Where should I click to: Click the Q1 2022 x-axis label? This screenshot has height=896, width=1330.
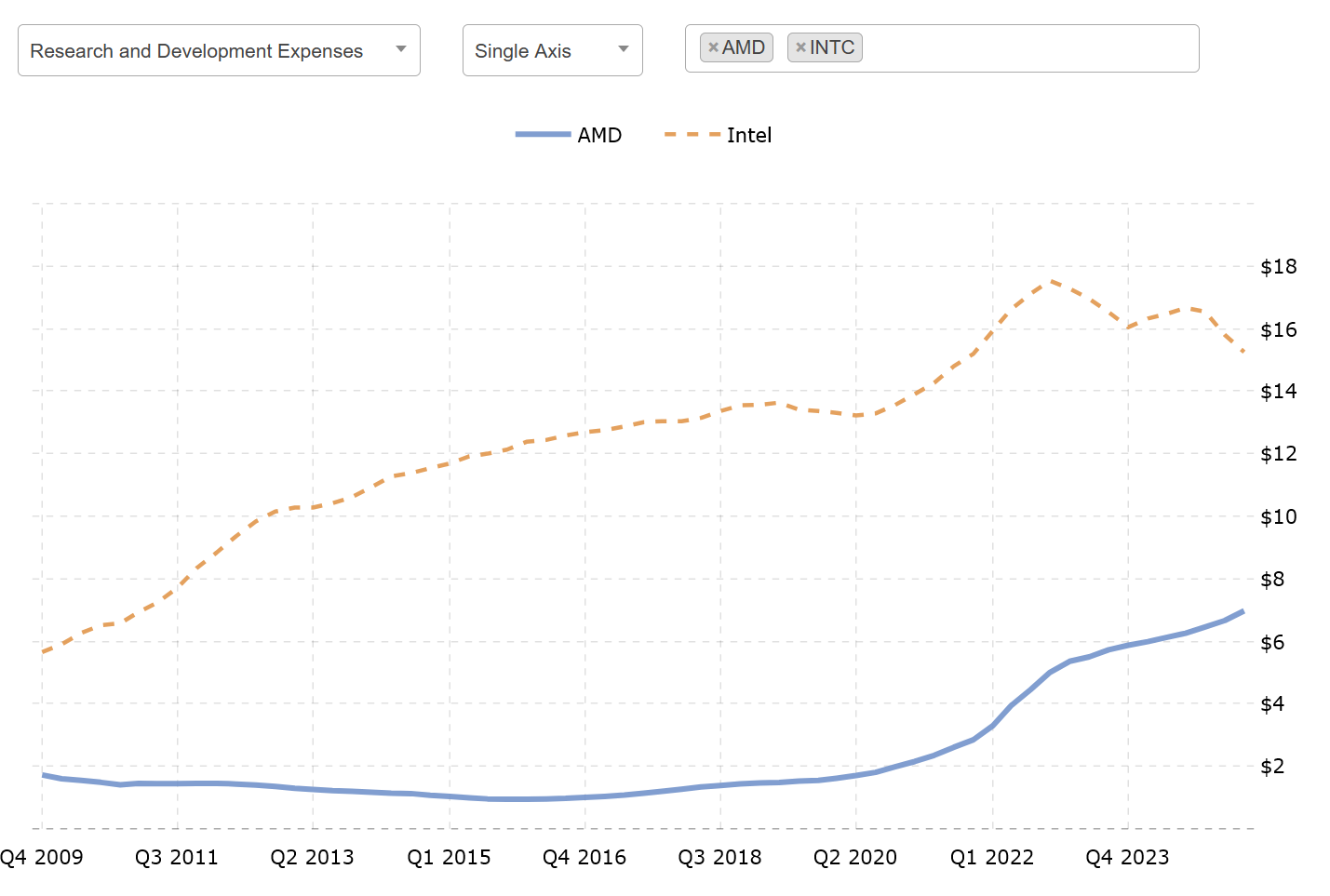pyautogui.click(x=992, y=857)
